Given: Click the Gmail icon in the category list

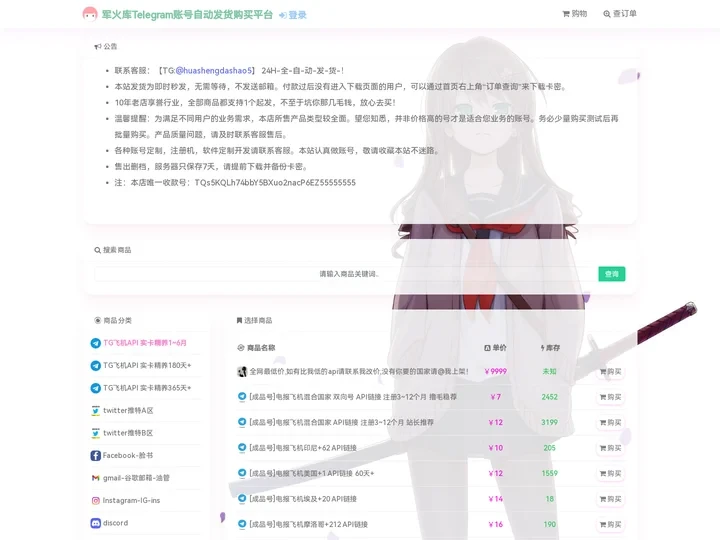Looking at the screenshot, I should (96, 478).
